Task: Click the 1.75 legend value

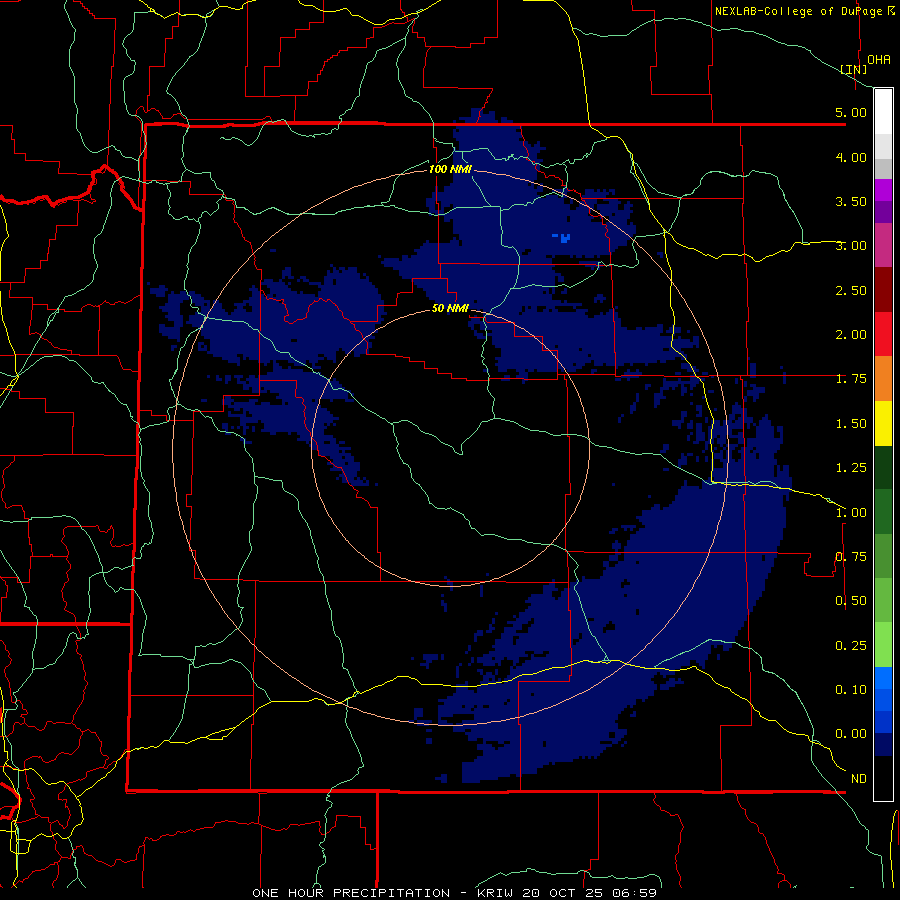Action: [x=851, y=378]
